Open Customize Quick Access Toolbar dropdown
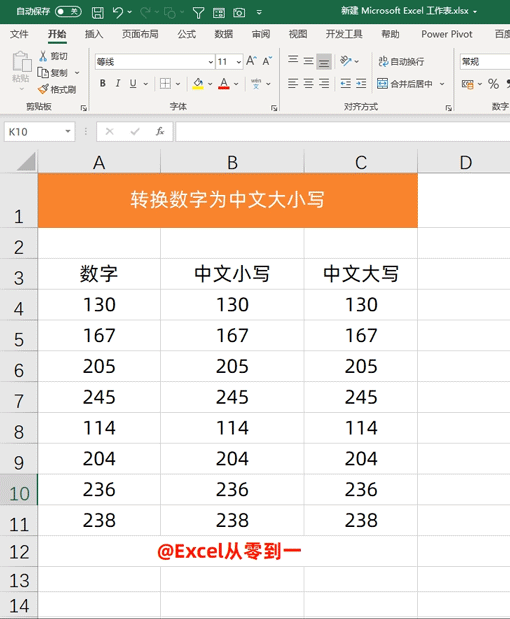 pyautogui.click(x=259, y=13)
